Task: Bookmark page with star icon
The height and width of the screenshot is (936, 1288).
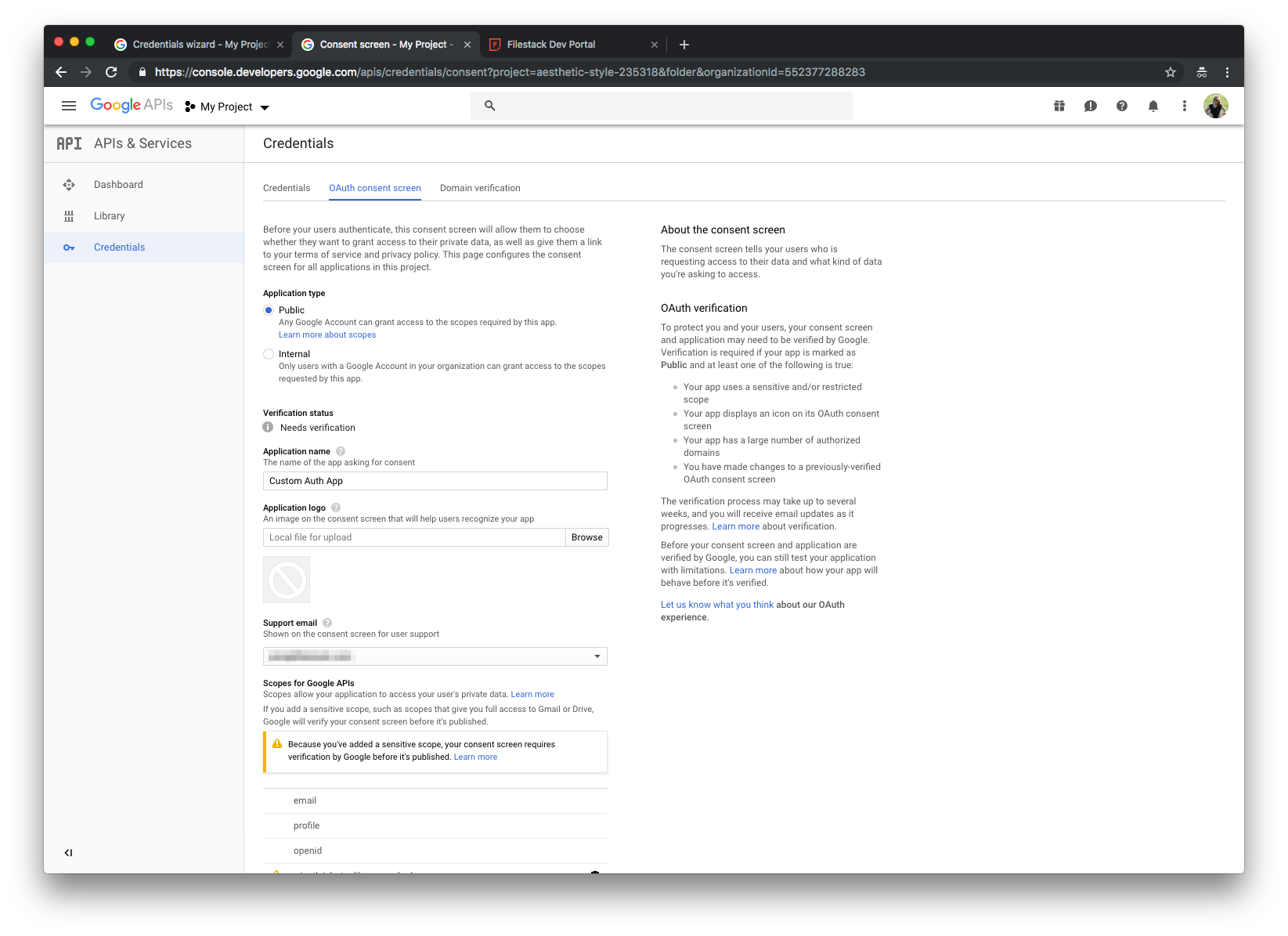Action: coord(1171,72)
